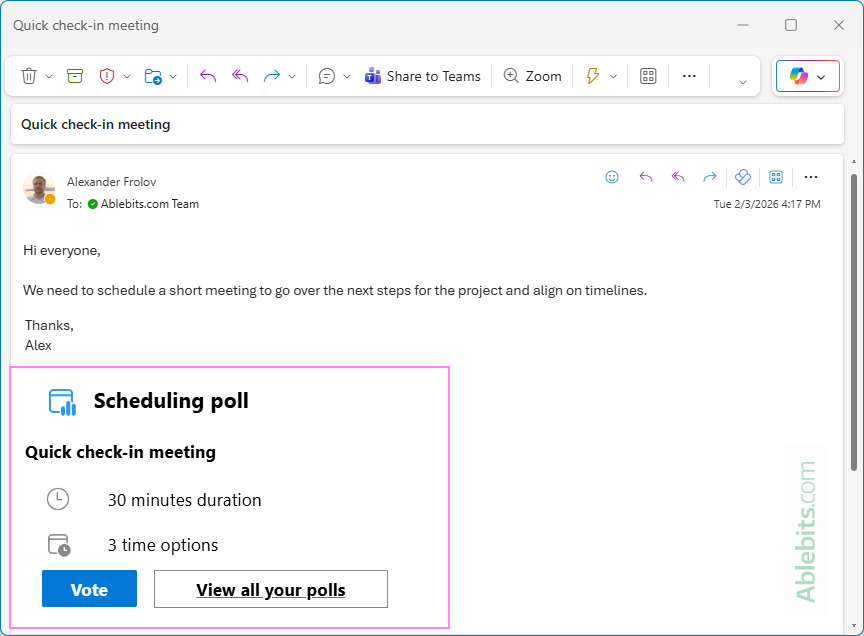Forward this email
This screenshot has width=864, height=636.
click(271, 75)
